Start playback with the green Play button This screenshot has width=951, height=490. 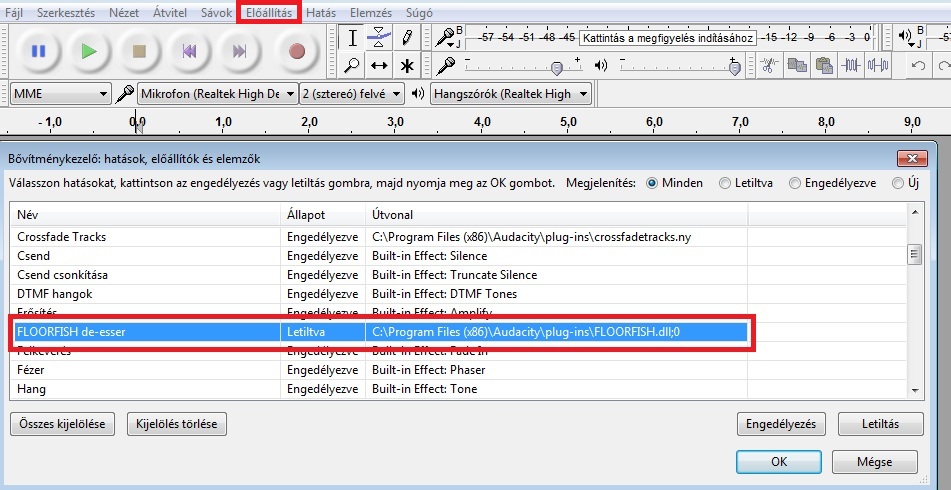[x=89, y=52]
